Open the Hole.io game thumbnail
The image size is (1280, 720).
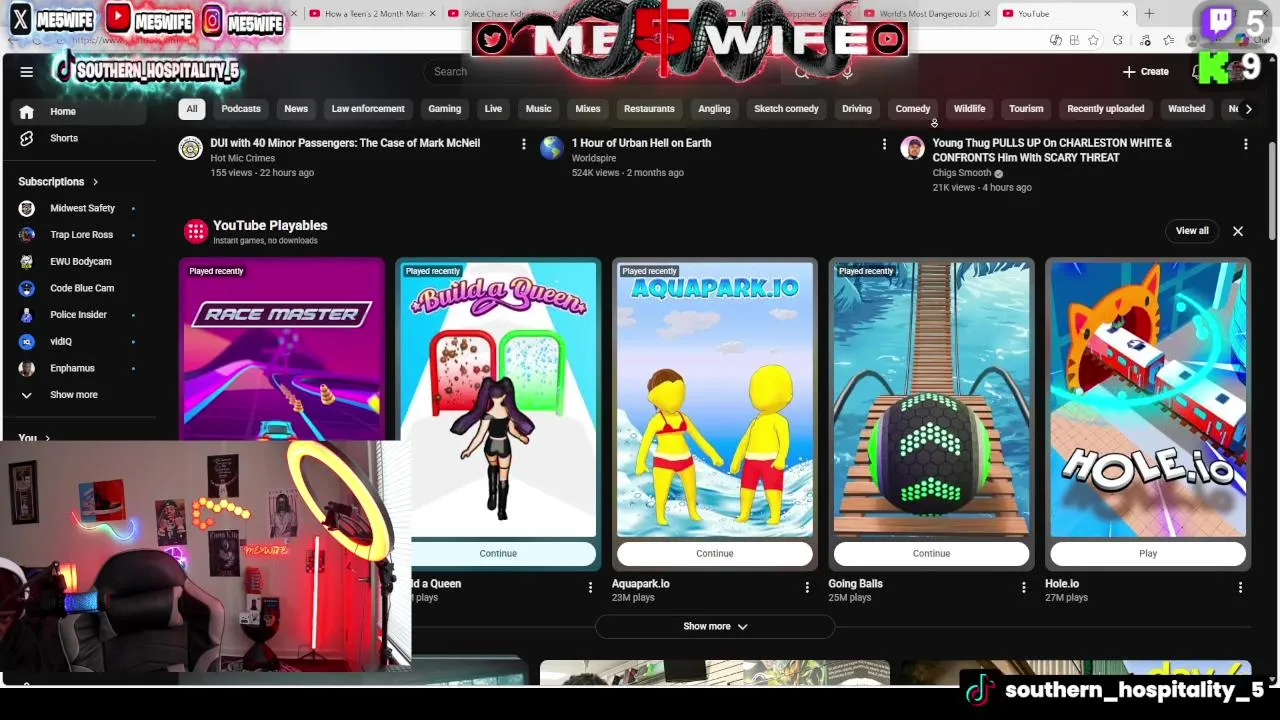pyautogui.click(x=1148, y=399)
